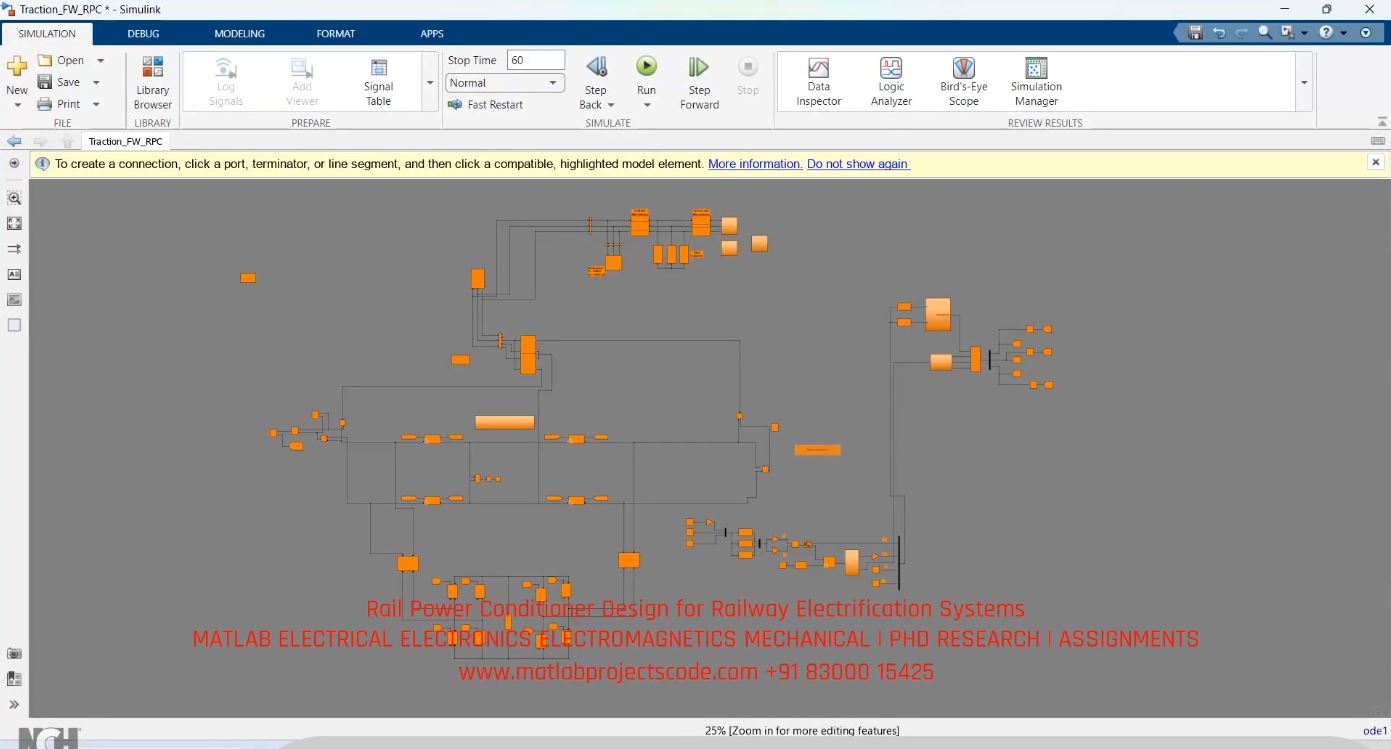1391x749 pixels.
Task: Switch to the FORMAT tab
Action: coord(336,33)
